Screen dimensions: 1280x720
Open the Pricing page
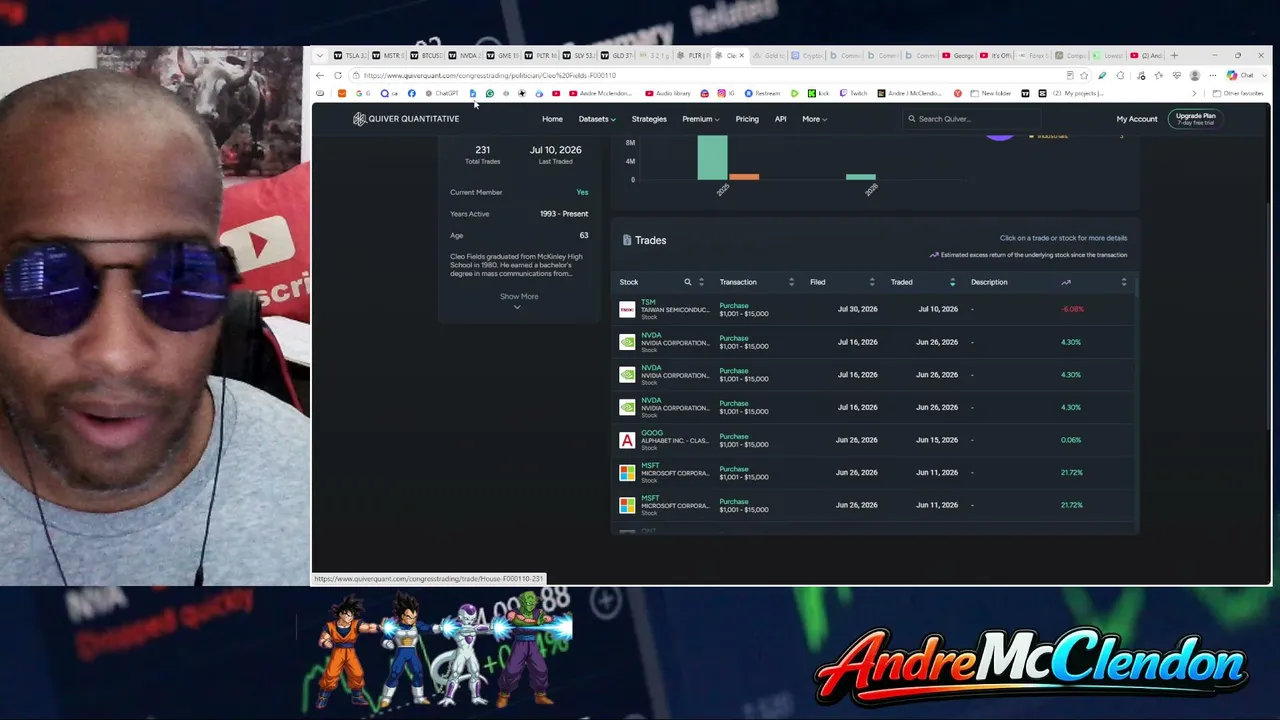(x=747, y=119)
